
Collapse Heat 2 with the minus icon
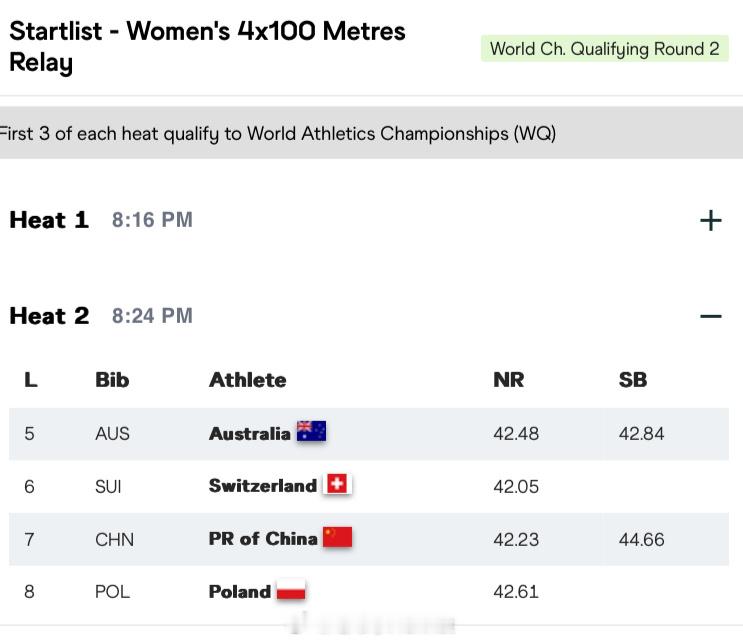point(710,316)
